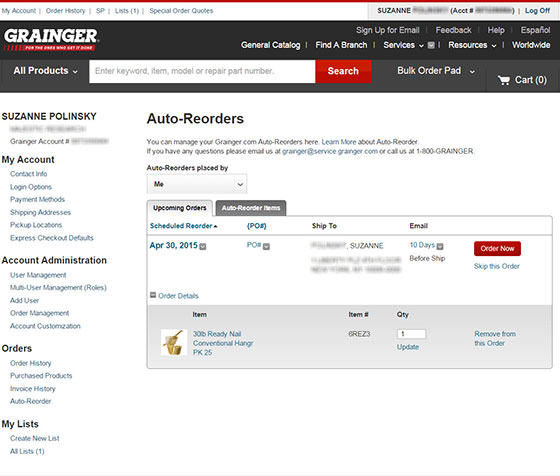The height and width of the screenshot is (476, 560).
Task: Click the Order Now button
Action: pos(497,249)
